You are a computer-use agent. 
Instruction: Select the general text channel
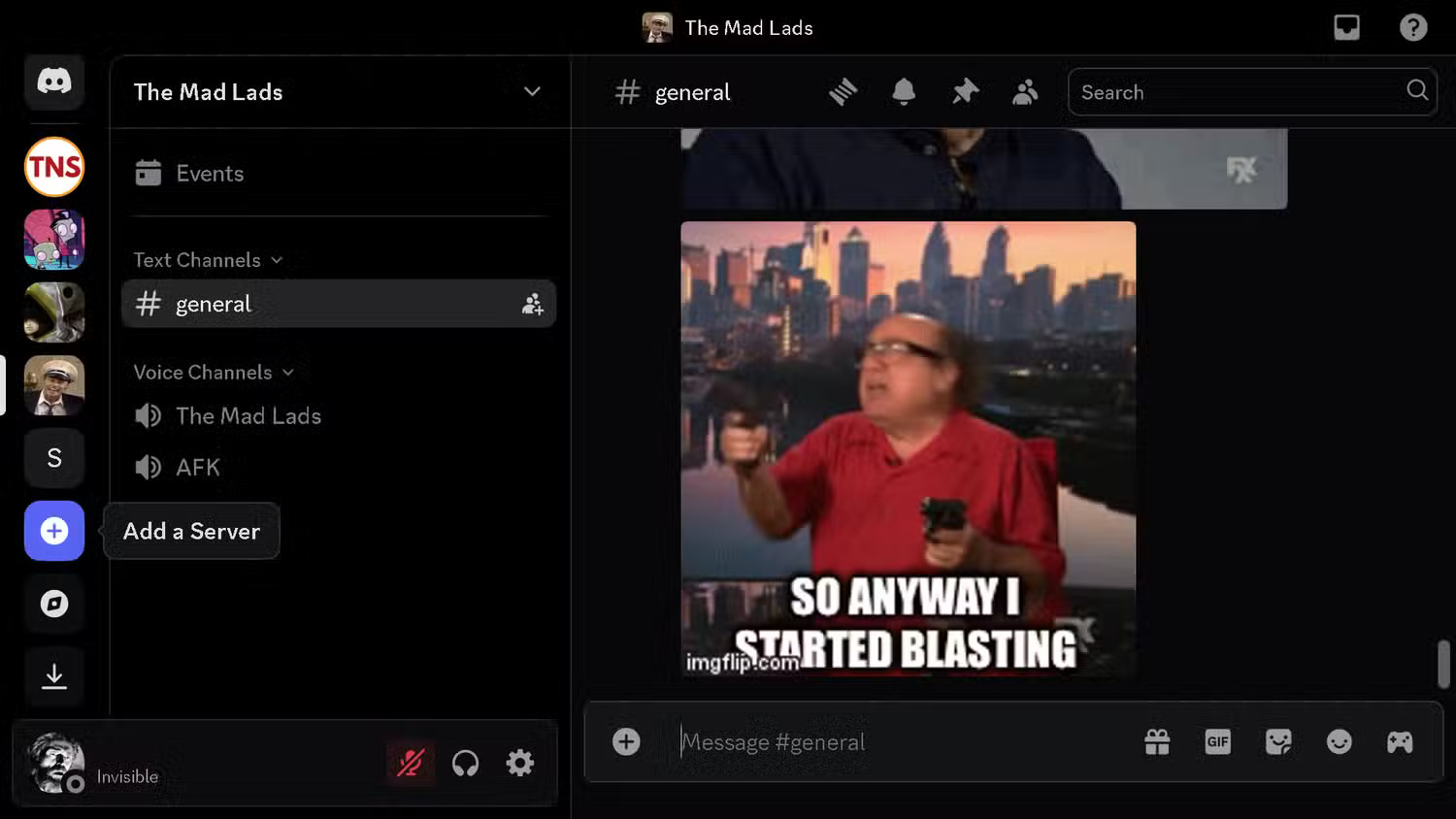pos(338,304)
